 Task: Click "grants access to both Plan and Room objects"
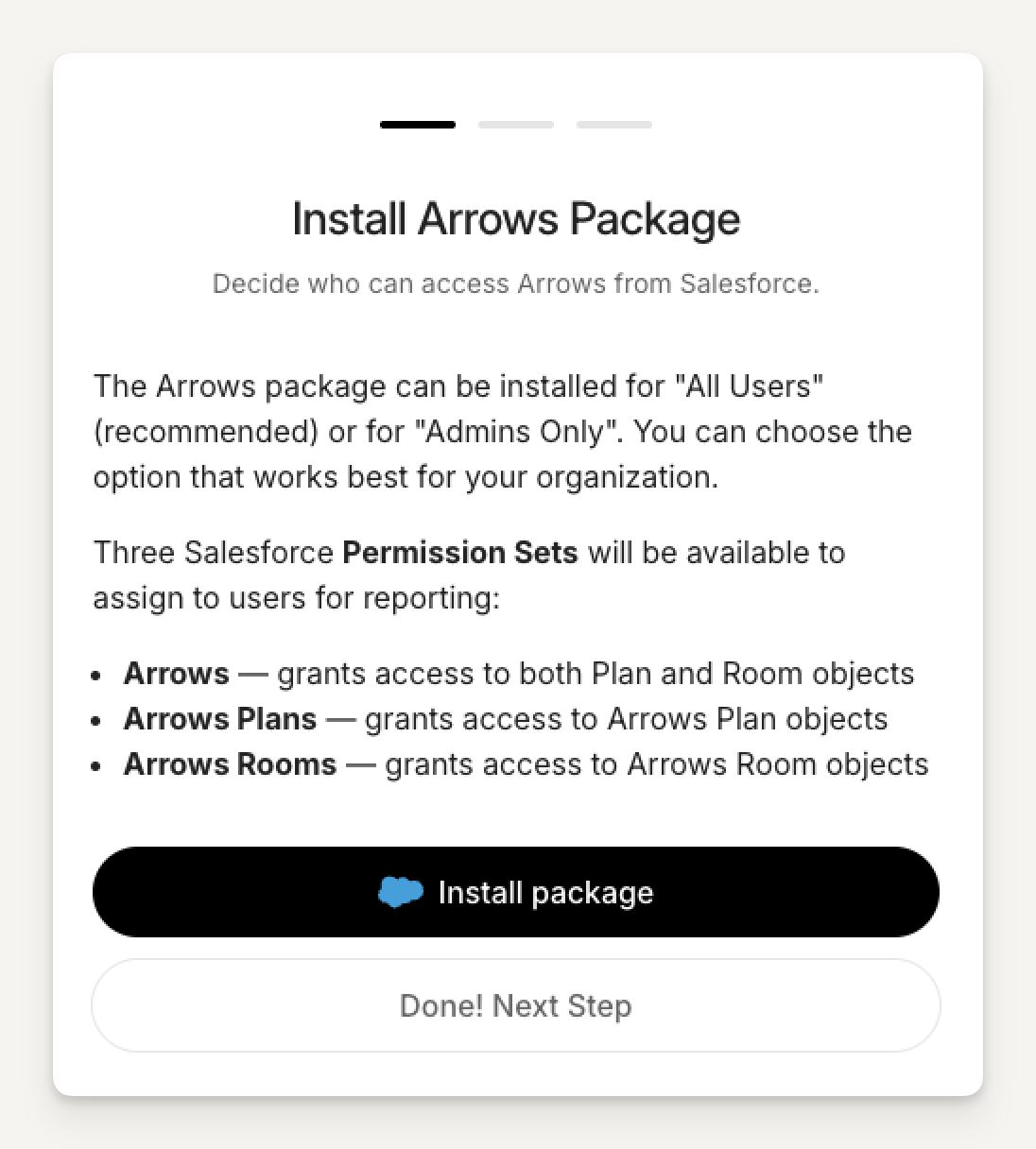[x=596, y=674]
